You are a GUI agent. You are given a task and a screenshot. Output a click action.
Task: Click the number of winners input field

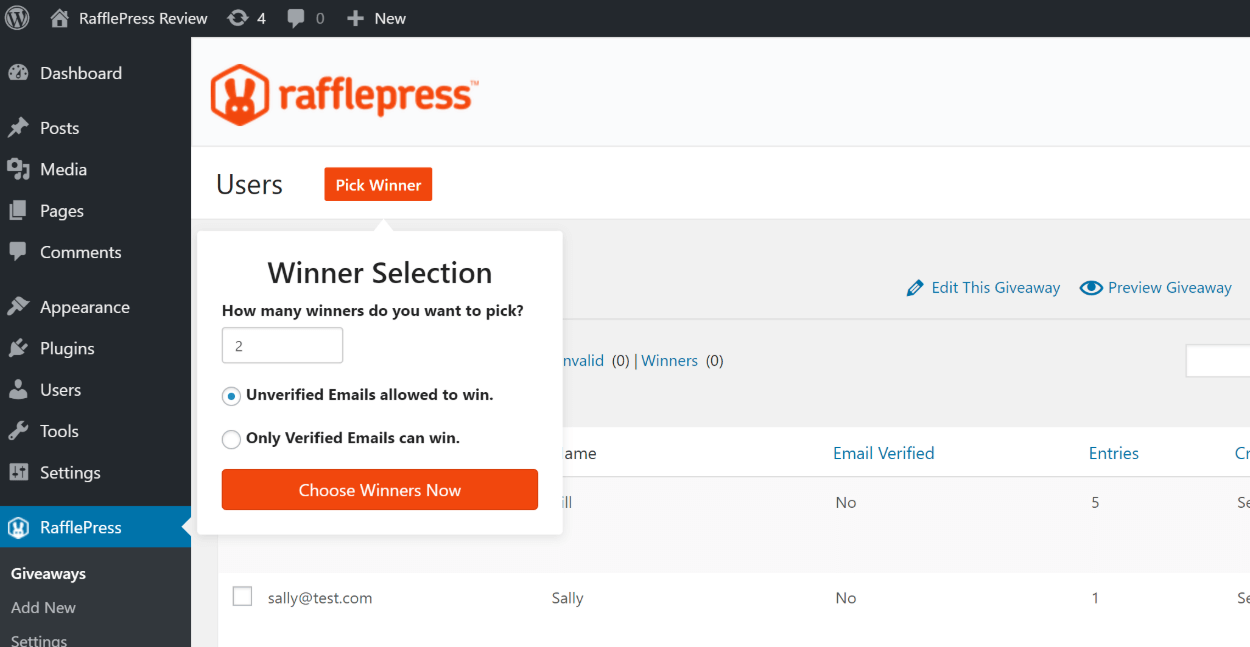point(282,346)
